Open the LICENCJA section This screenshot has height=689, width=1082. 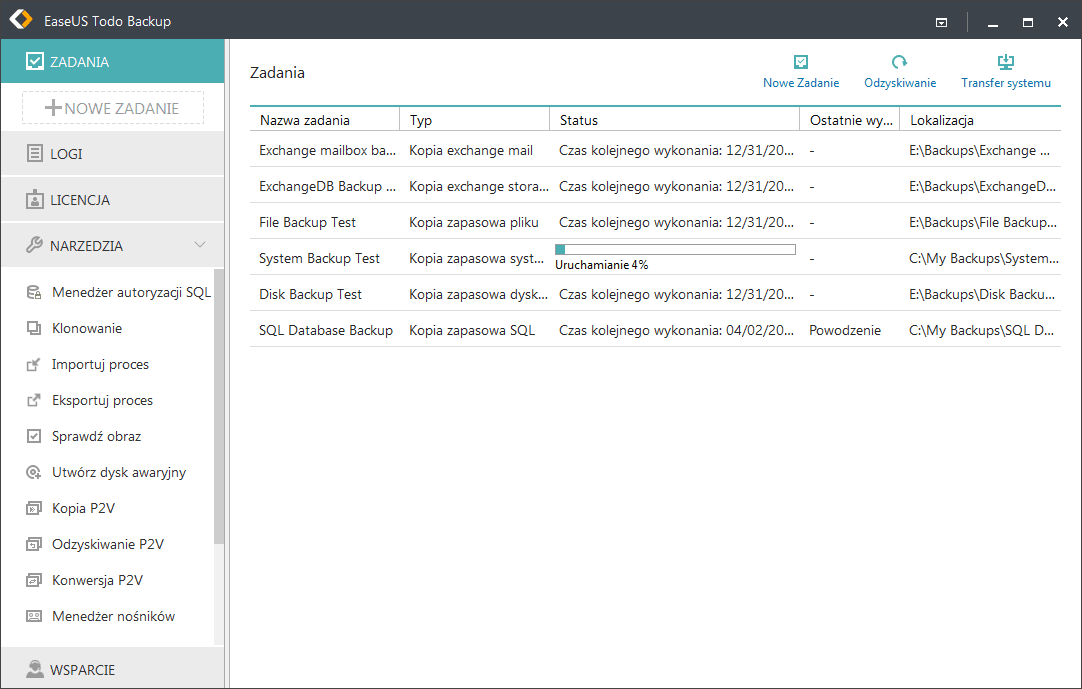click(80, 200)
